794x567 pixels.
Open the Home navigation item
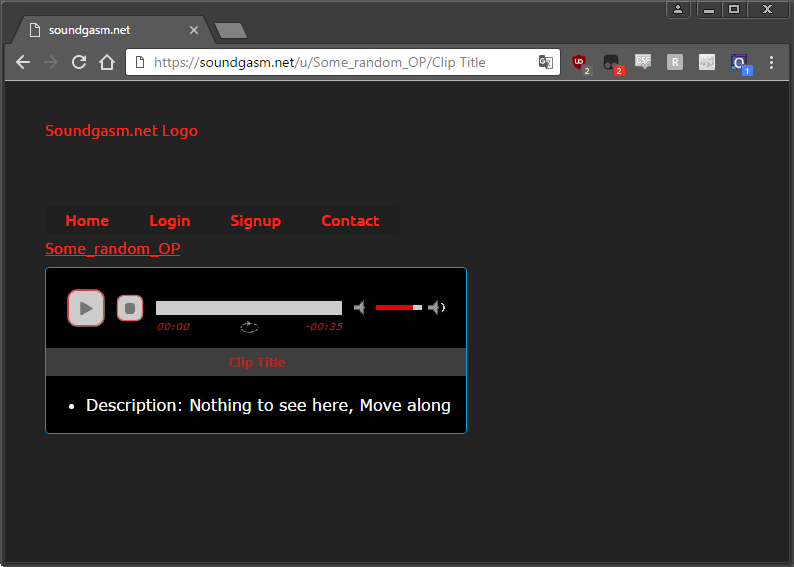point(87,221)
